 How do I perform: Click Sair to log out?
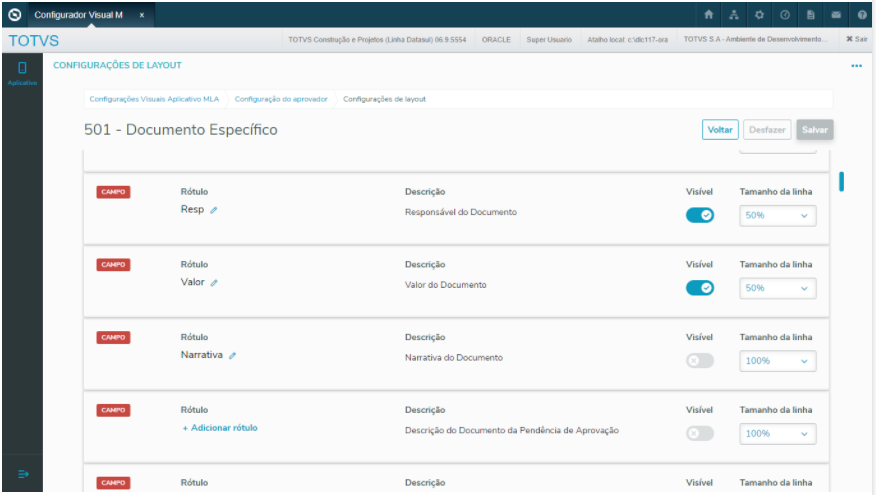click(x=856, y=39)
